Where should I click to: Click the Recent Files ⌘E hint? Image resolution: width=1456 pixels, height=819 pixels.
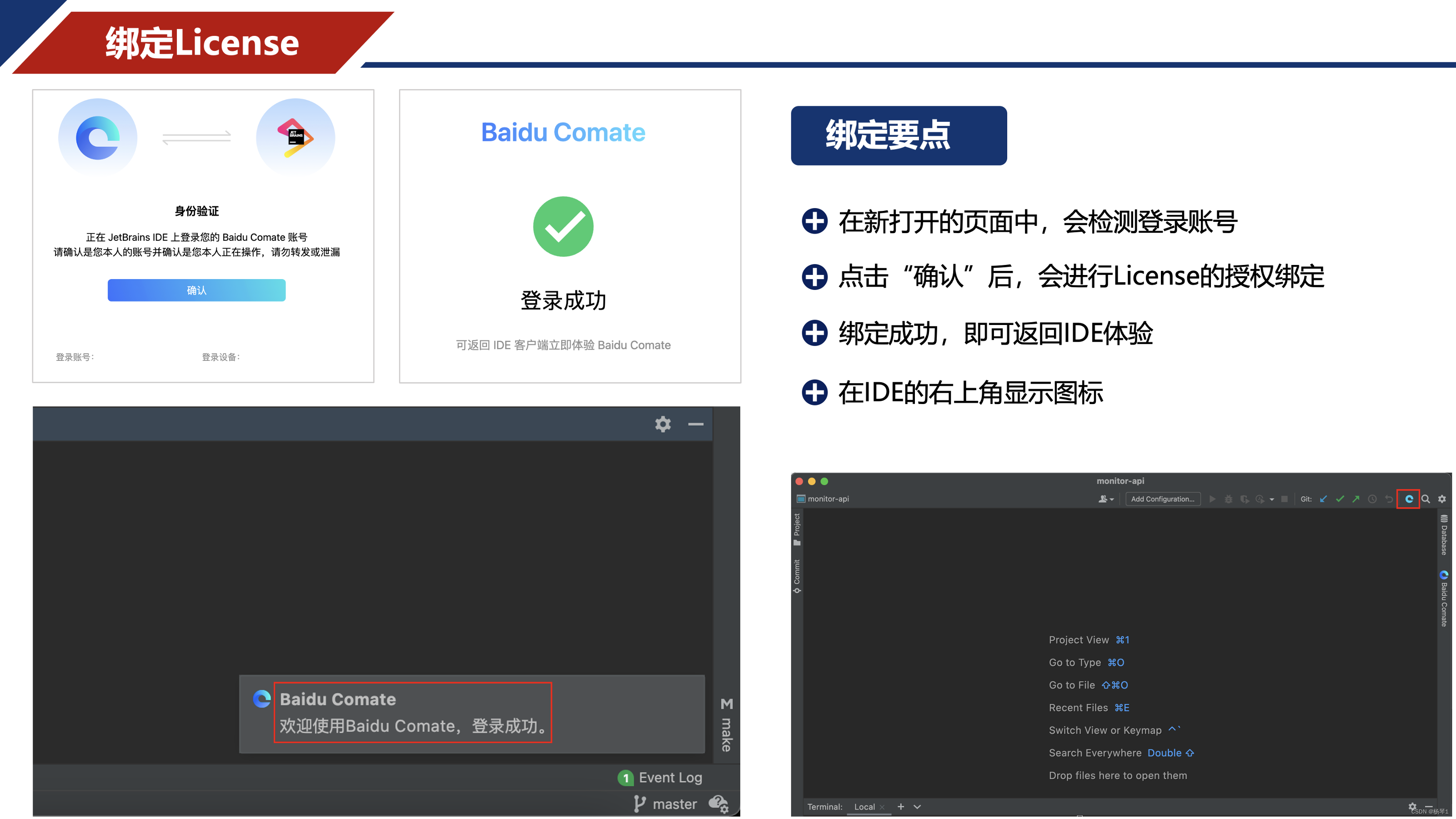click(x=1089, y=708)
